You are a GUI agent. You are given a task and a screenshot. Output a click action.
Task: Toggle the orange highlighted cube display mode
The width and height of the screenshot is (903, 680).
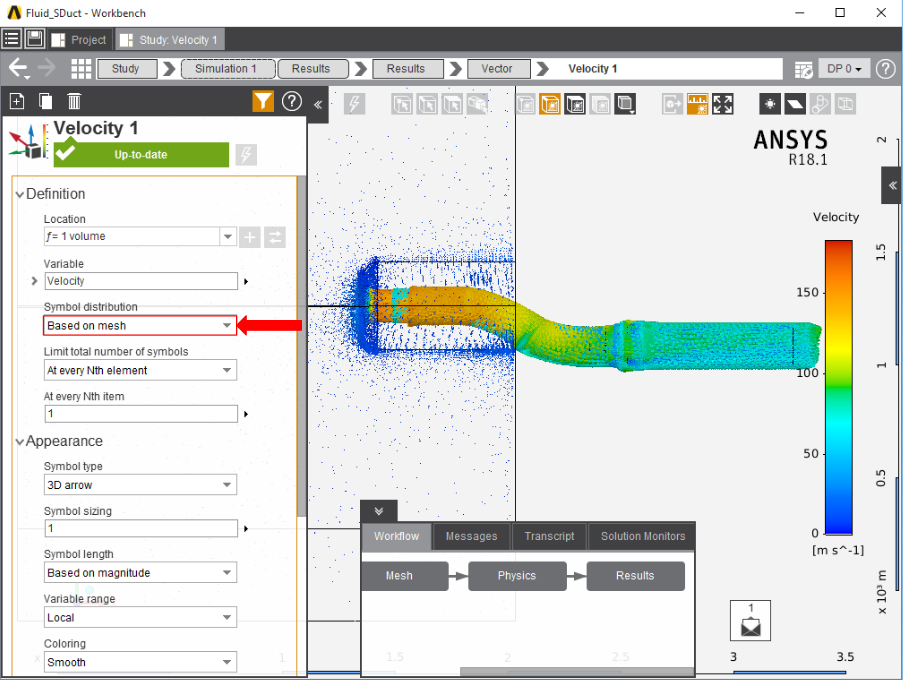550,104
